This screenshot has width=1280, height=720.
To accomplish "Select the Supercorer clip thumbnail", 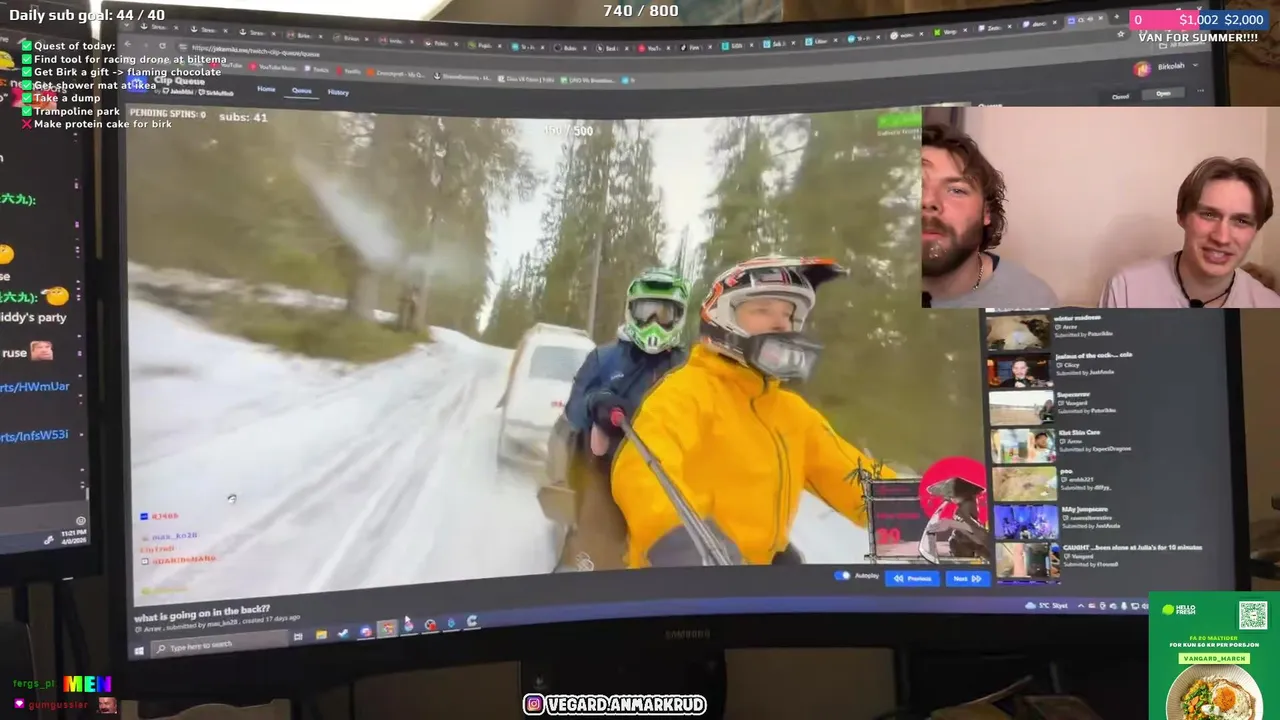I will (x=1021, y=407).
